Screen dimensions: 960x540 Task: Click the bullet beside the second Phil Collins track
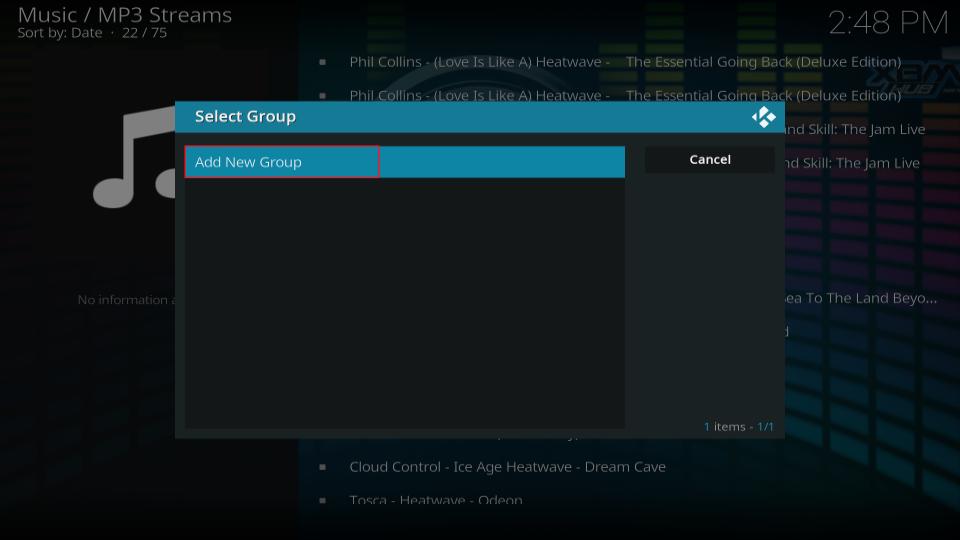(322, 96)
